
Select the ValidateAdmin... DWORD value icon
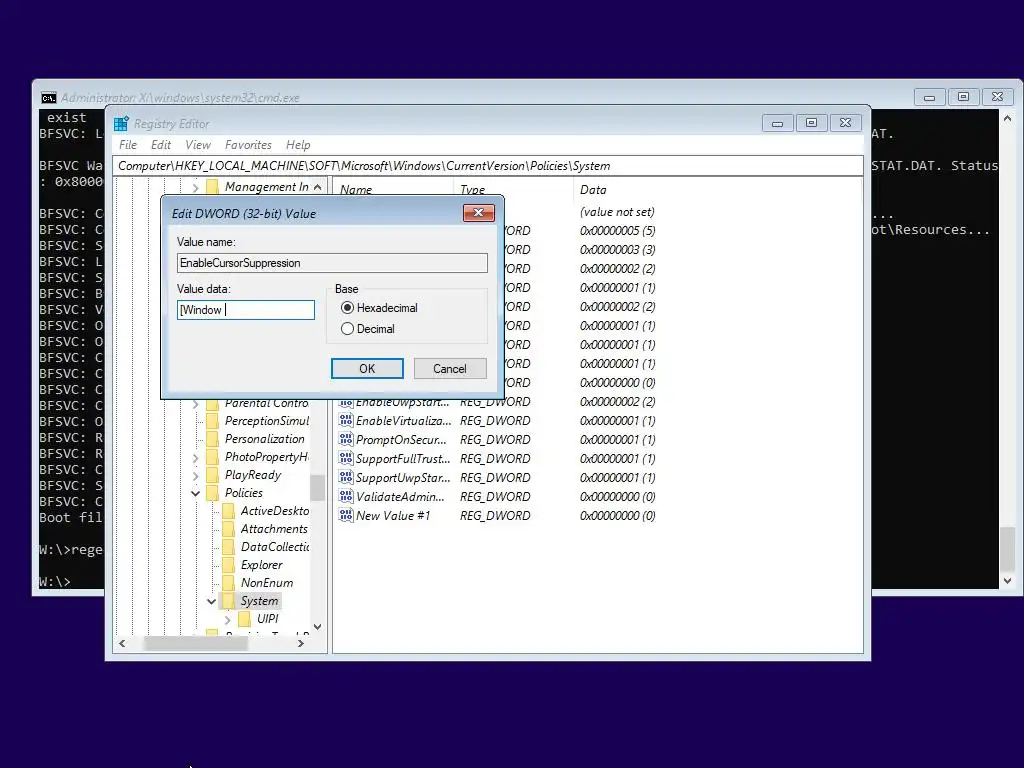[345, 496]
